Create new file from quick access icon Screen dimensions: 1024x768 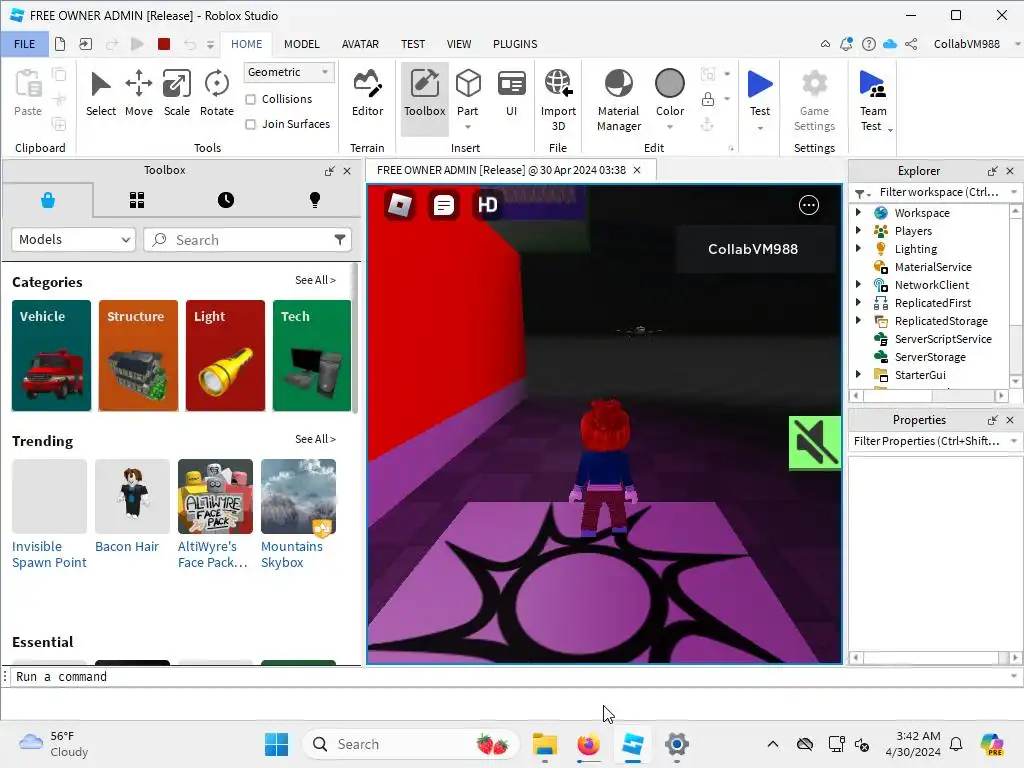coord(60,44)
